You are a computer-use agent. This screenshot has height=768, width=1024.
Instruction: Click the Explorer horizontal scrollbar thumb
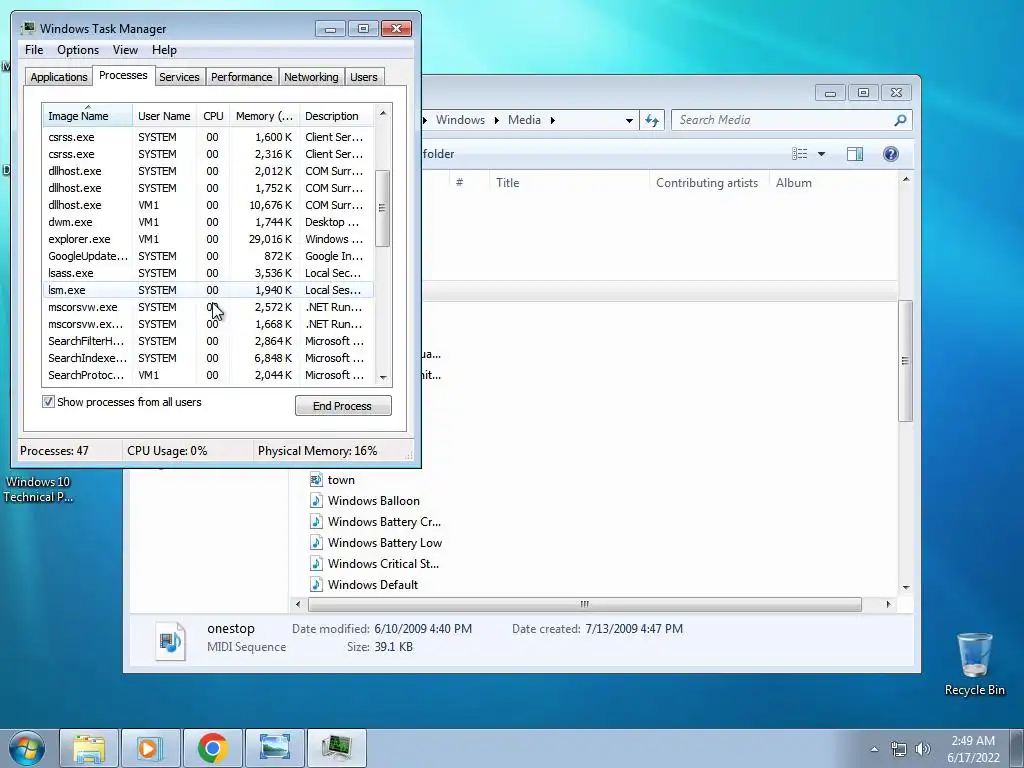tap(584, 604)
